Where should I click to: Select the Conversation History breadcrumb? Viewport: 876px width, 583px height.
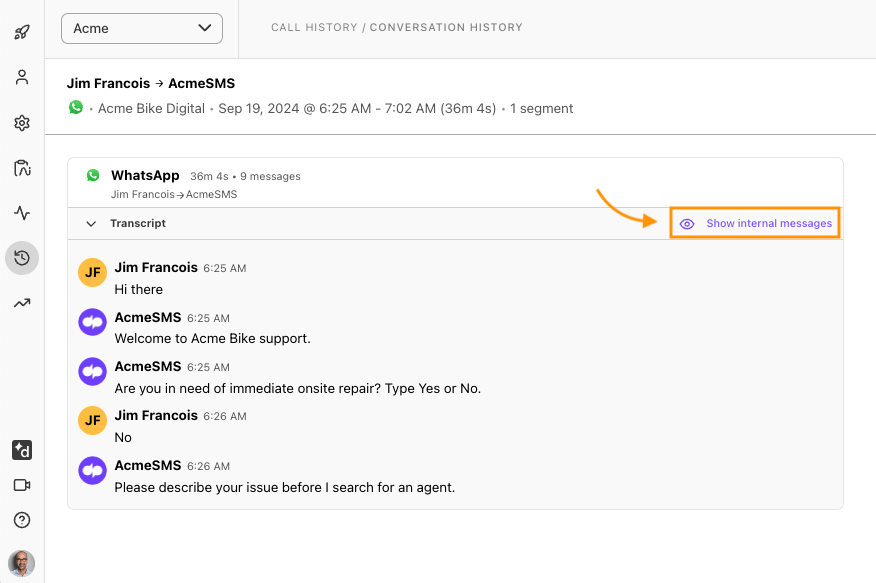(x=446, y=27)
